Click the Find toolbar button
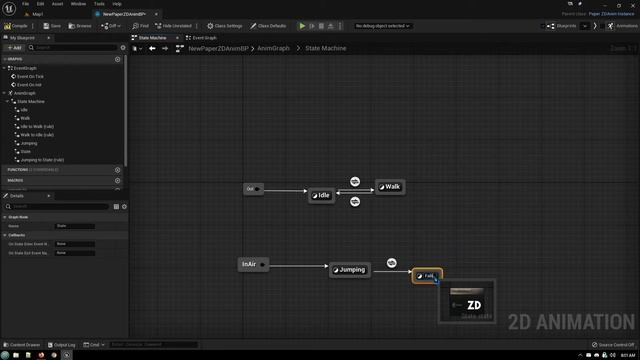The image size is (640, 360). 140,26
